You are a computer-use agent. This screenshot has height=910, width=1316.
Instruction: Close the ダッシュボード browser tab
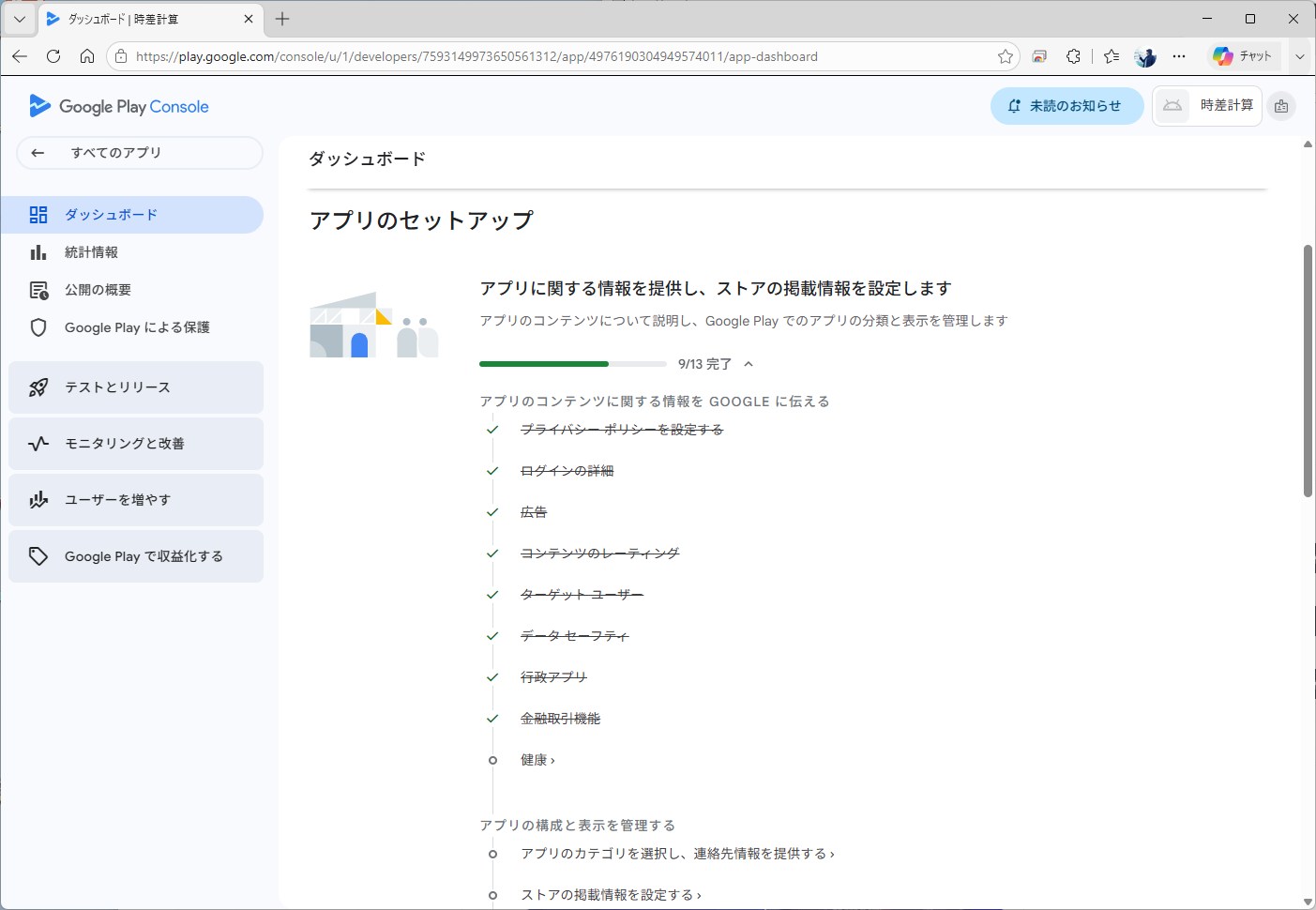pyautogui.click(x=249, y=19)
